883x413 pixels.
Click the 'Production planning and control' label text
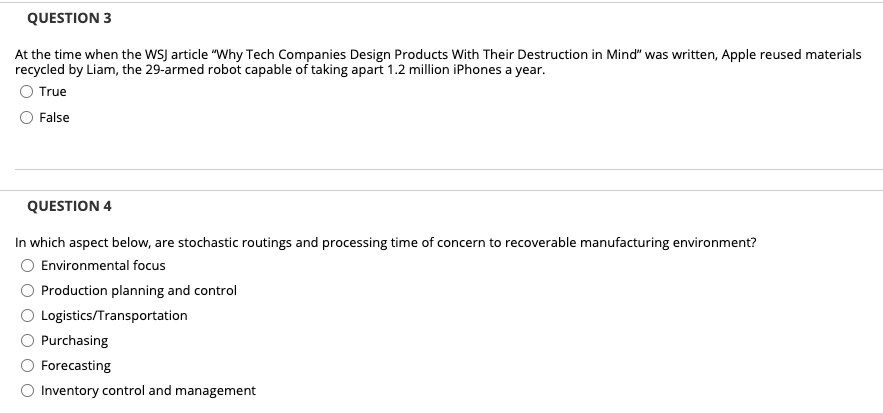pyautogui.click(x=139, y=291)
